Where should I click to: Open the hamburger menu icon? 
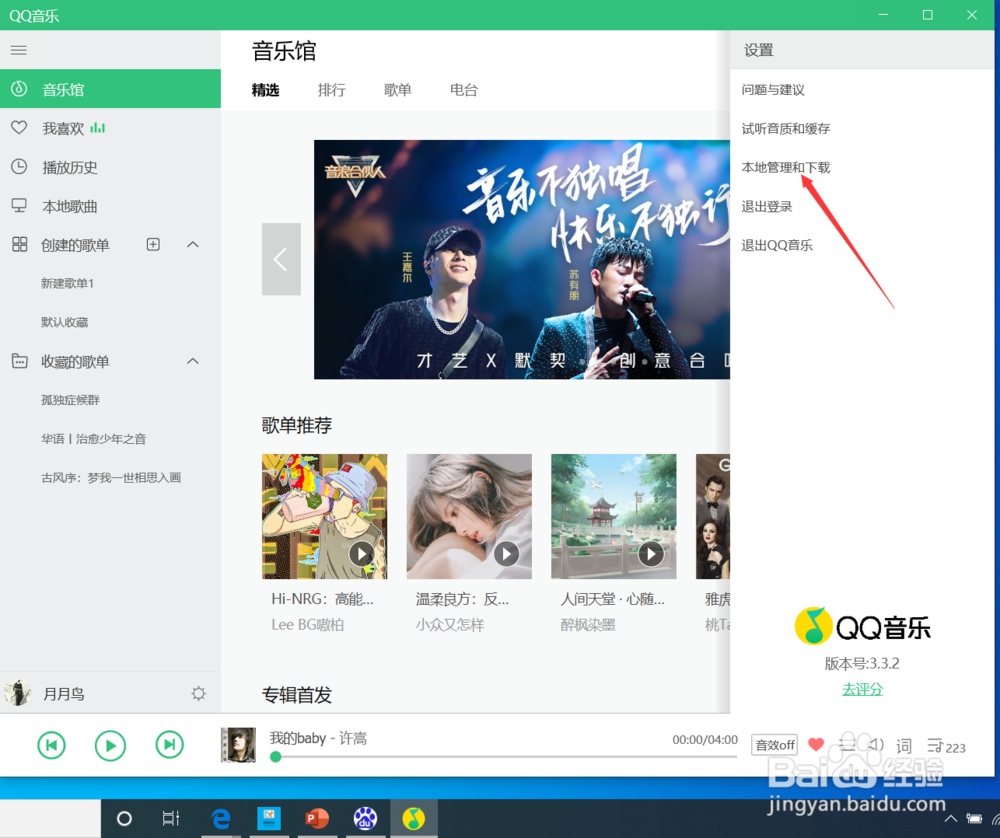pyautogui.click(x=18, y=50)
